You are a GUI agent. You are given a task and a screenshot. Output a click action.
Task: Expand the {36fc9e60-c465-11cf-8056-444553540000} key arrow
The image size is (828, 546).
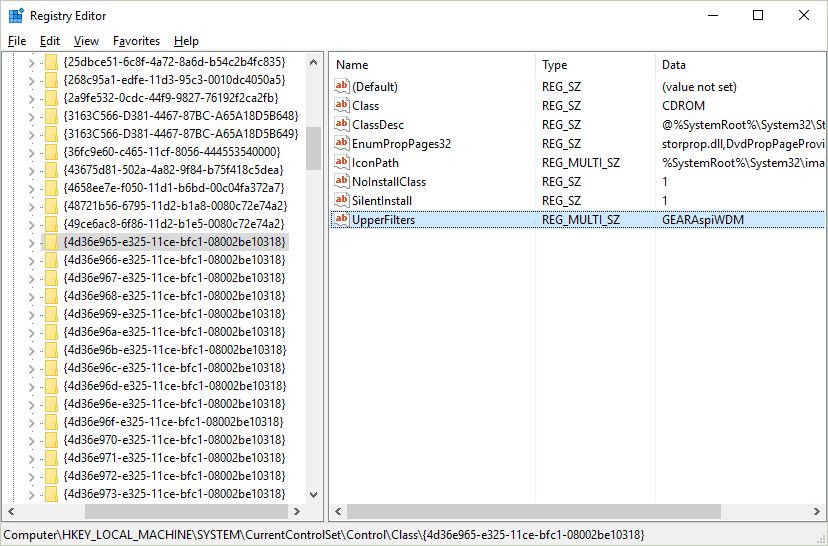tap(31, 152)
